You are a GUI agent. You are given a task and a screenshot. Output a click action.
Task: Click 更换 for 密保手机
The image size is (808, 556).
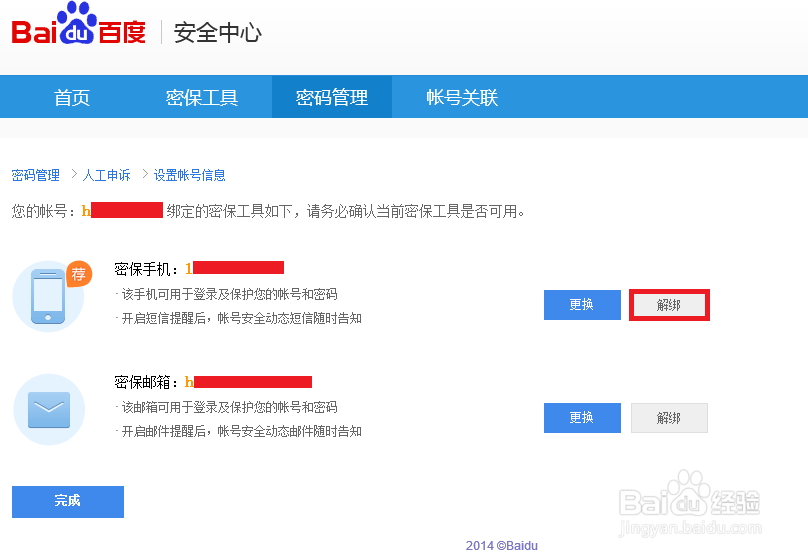click(582, 305)
